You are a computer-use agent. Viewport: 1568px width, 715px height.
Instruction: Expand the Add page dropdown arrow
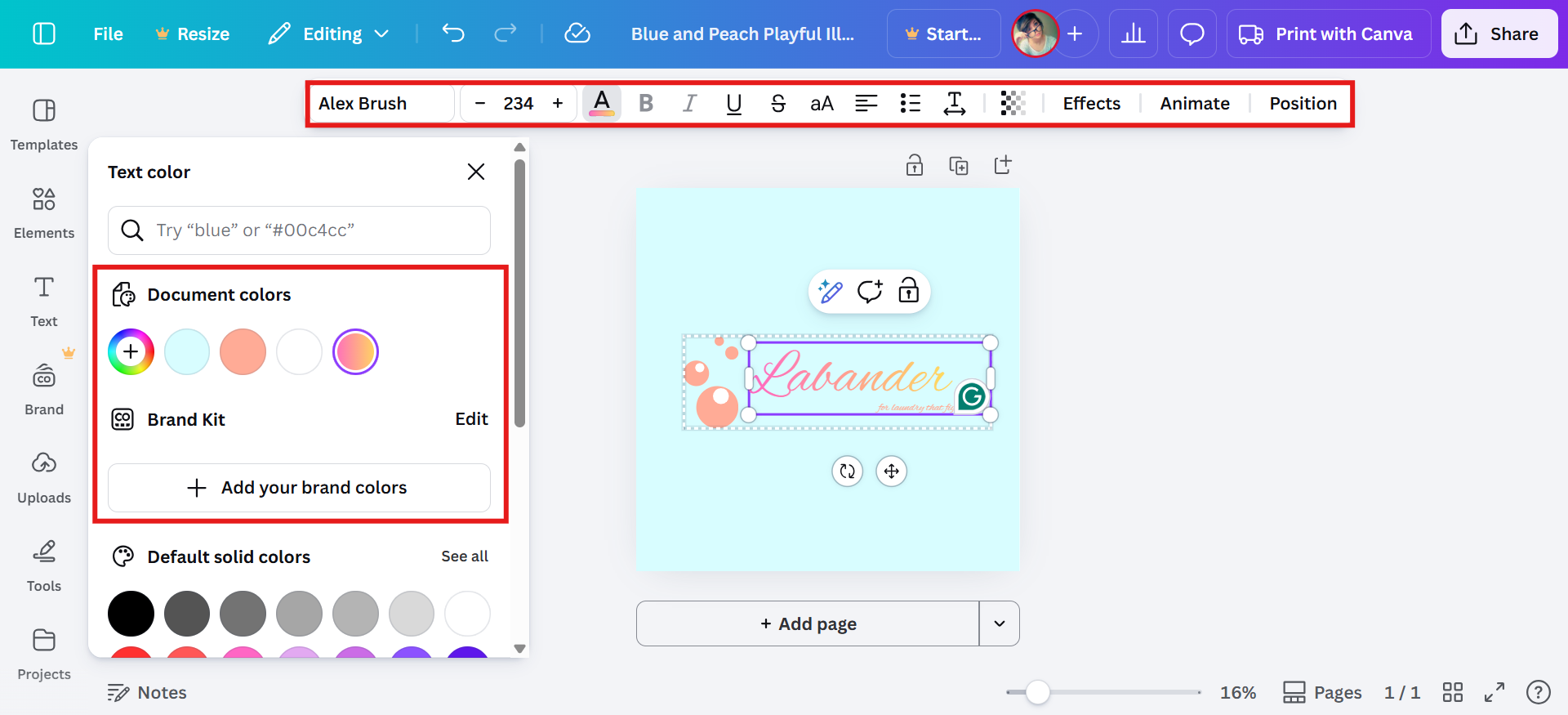tap(1000, 623)
